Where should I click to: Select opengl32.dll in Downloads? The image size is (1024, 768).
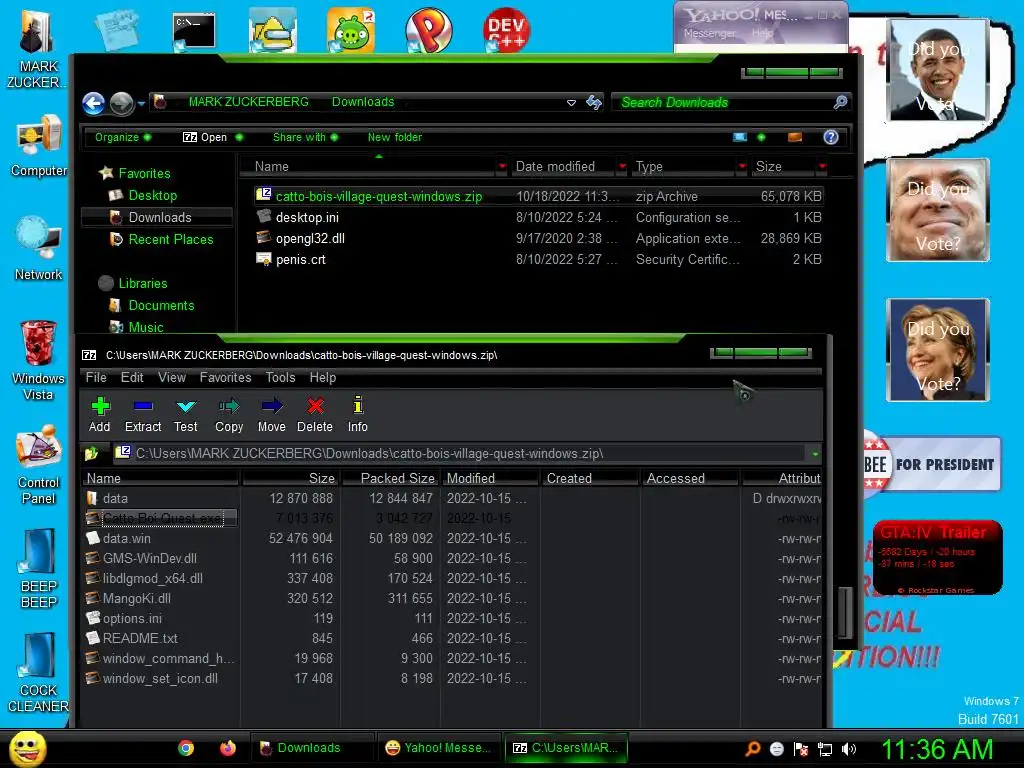pyautogui.click(x=538, y=238)
